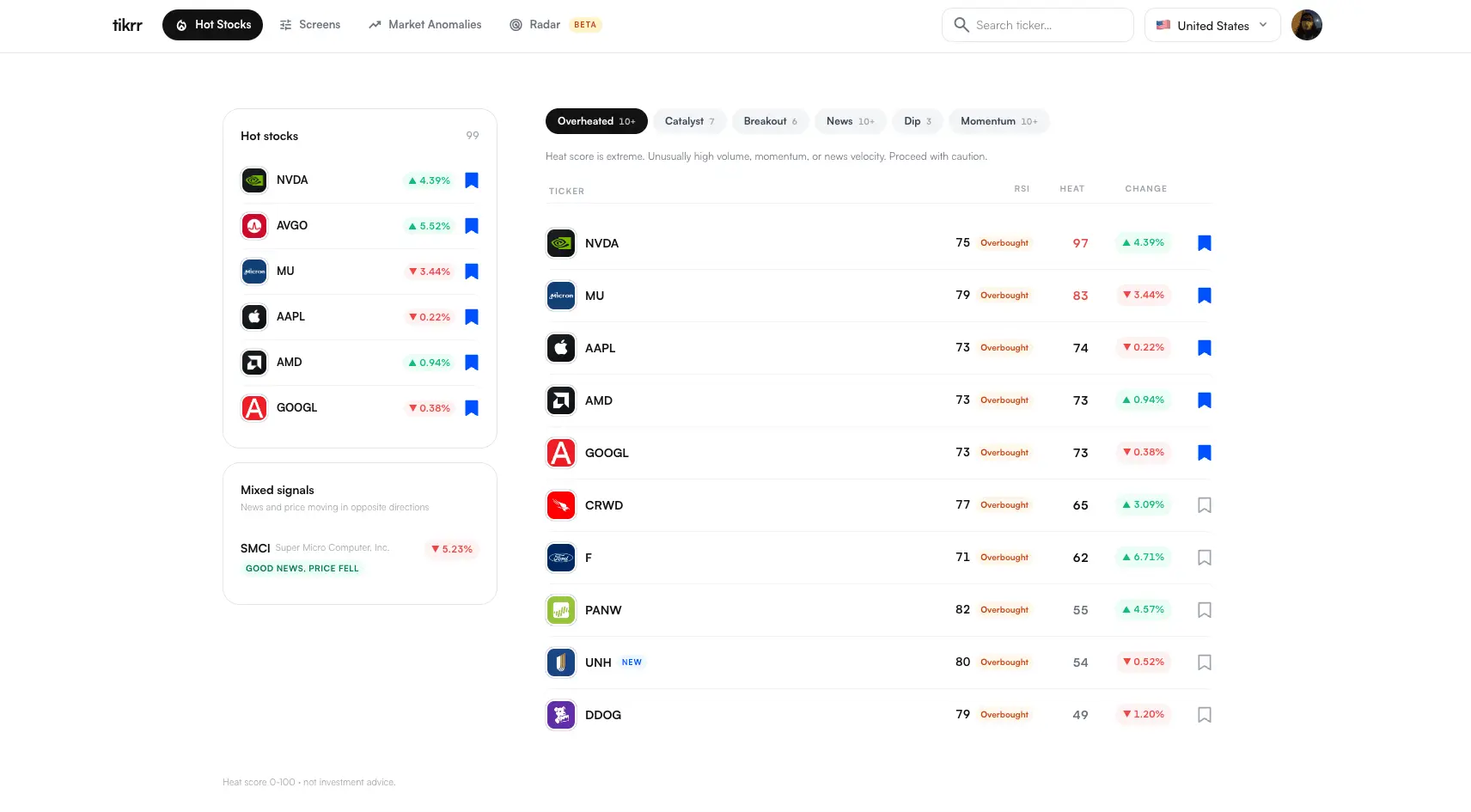Click Micron logo in Hot stocks panel
The height and width of the screenshot is (812, 1471).
(x=254, y=272)
